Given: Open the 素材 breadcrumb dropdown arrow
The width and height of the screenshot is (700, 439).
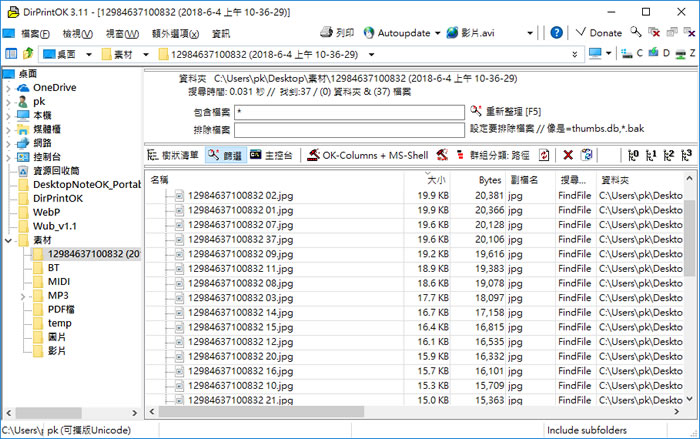Looking at the screenshot, I should coord(146,54).
